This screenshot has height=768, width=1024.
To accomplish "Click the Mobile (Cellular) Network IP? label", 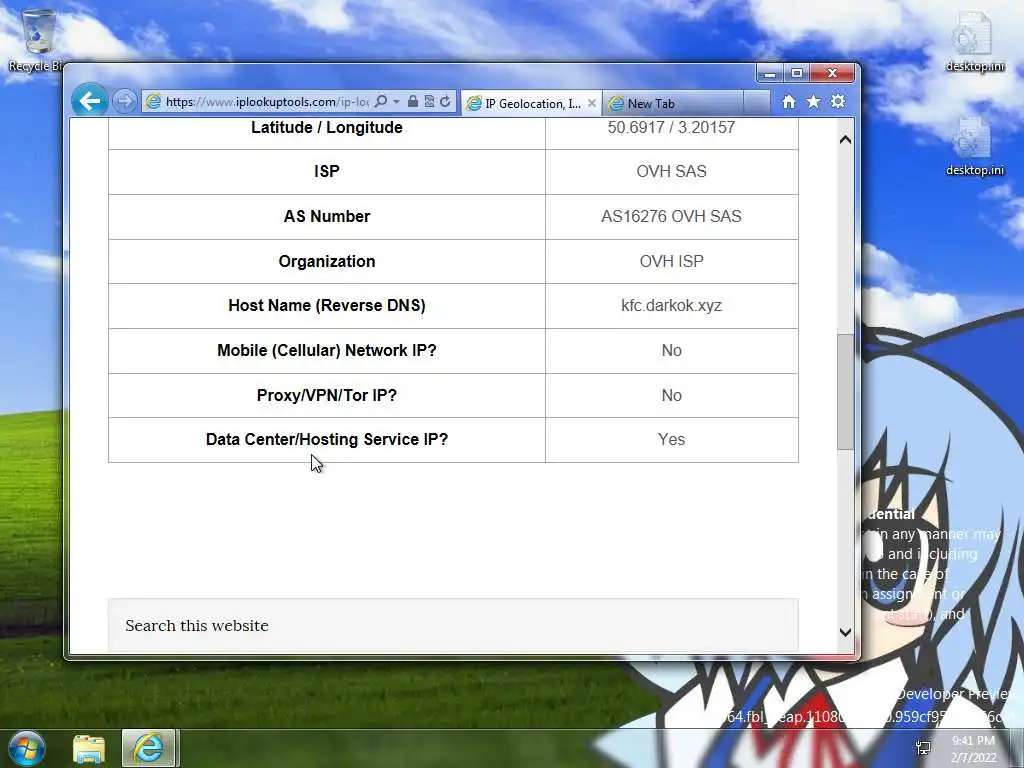I will pos(327,350).
